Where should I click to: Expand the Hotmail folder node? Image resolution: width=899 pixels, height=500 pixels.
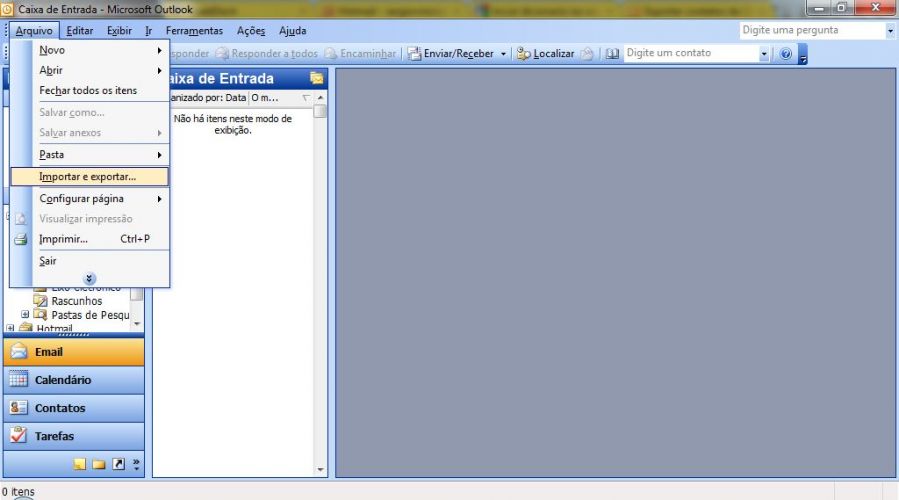10,328
